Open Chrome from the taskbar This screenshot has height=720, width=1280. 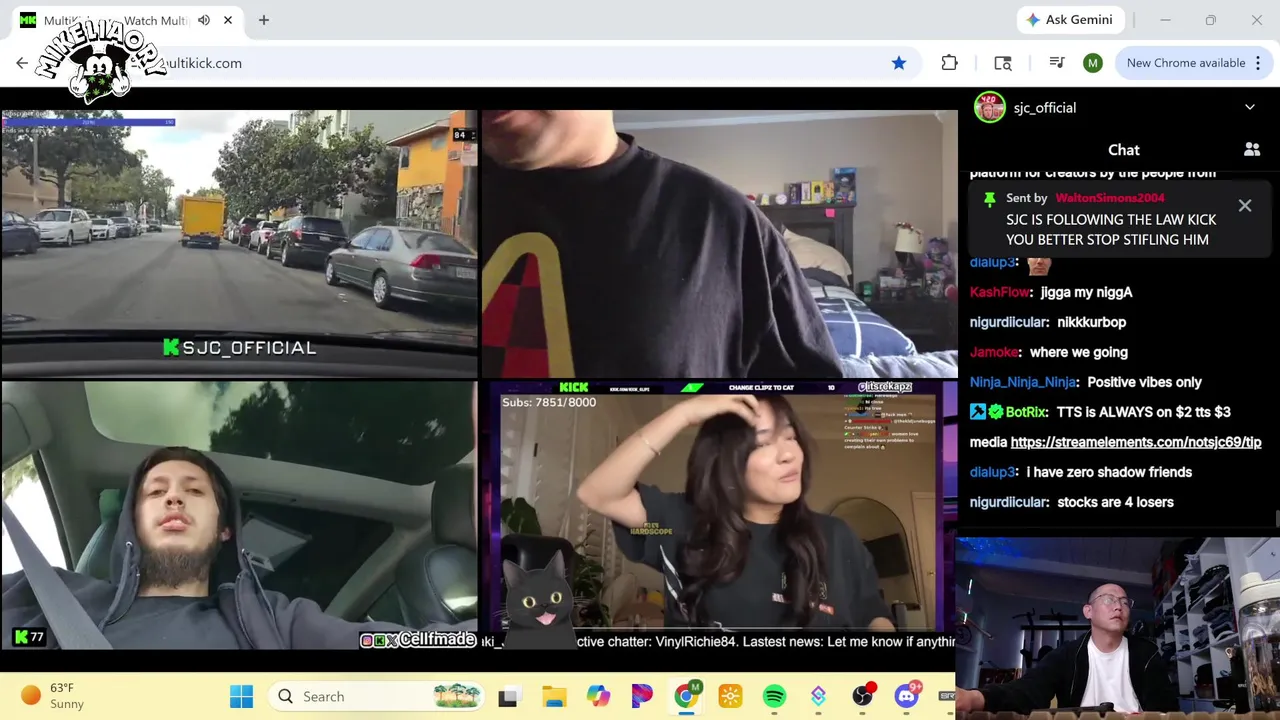tap(686, 696)
